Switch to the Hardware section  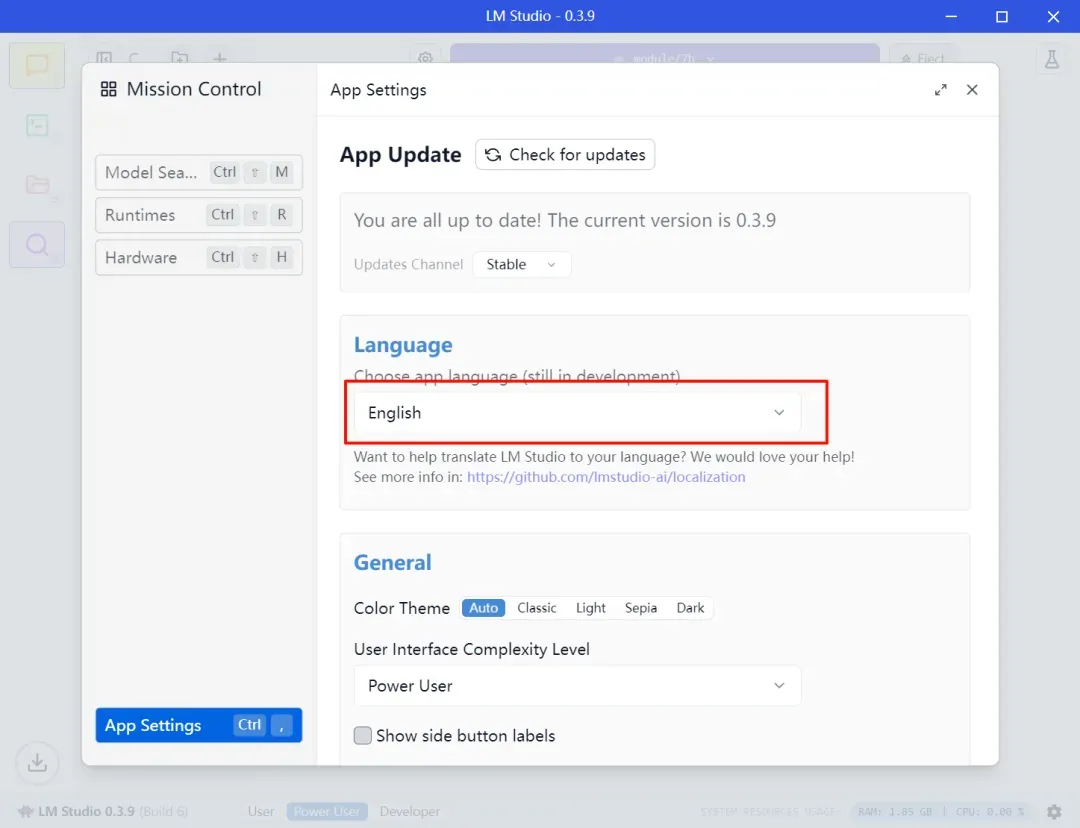point(198,258)
